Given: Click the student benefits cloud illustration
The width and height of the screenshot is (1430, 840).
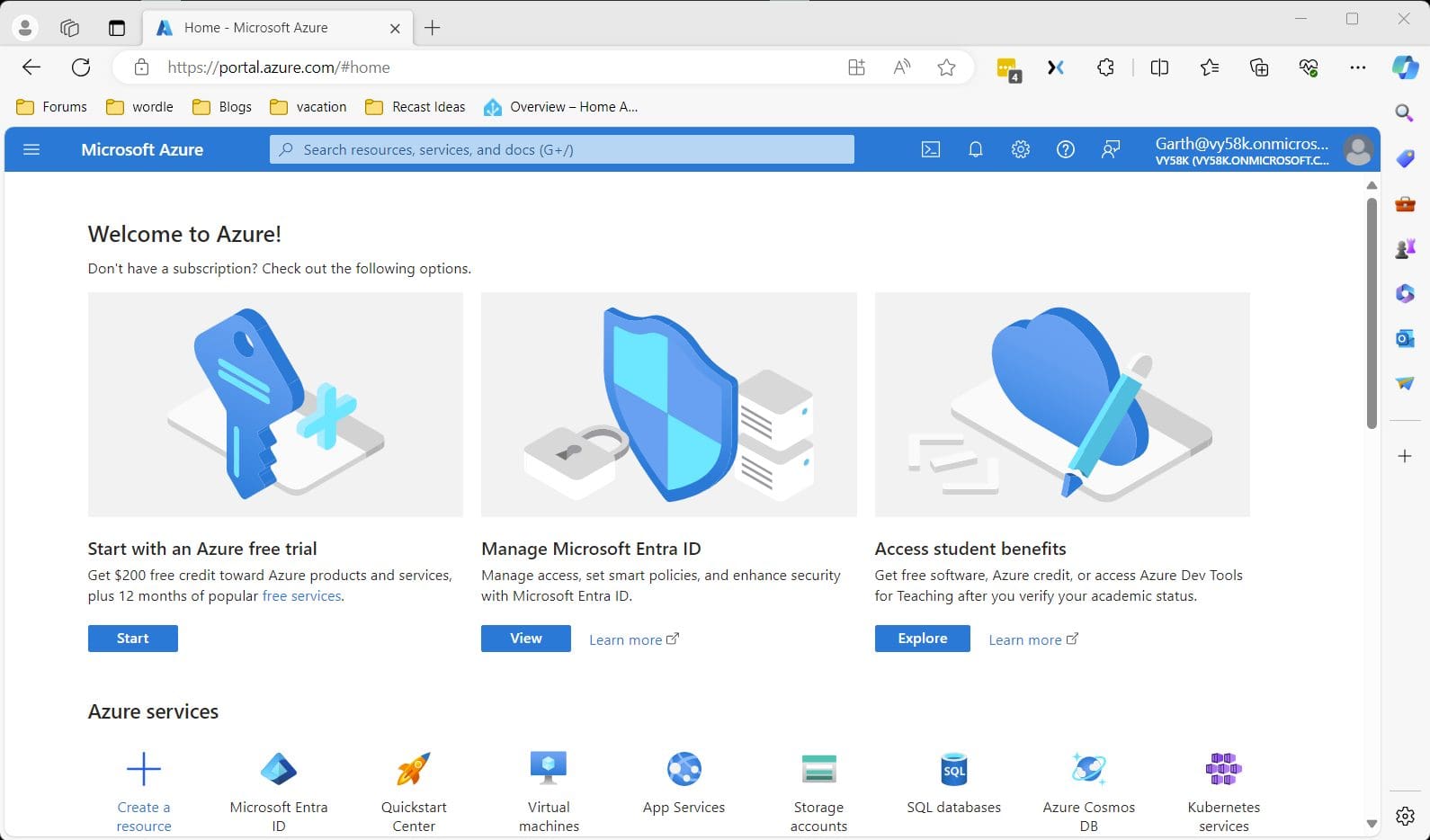Looking at the screenshot, I should click(x=1062, y=404).
